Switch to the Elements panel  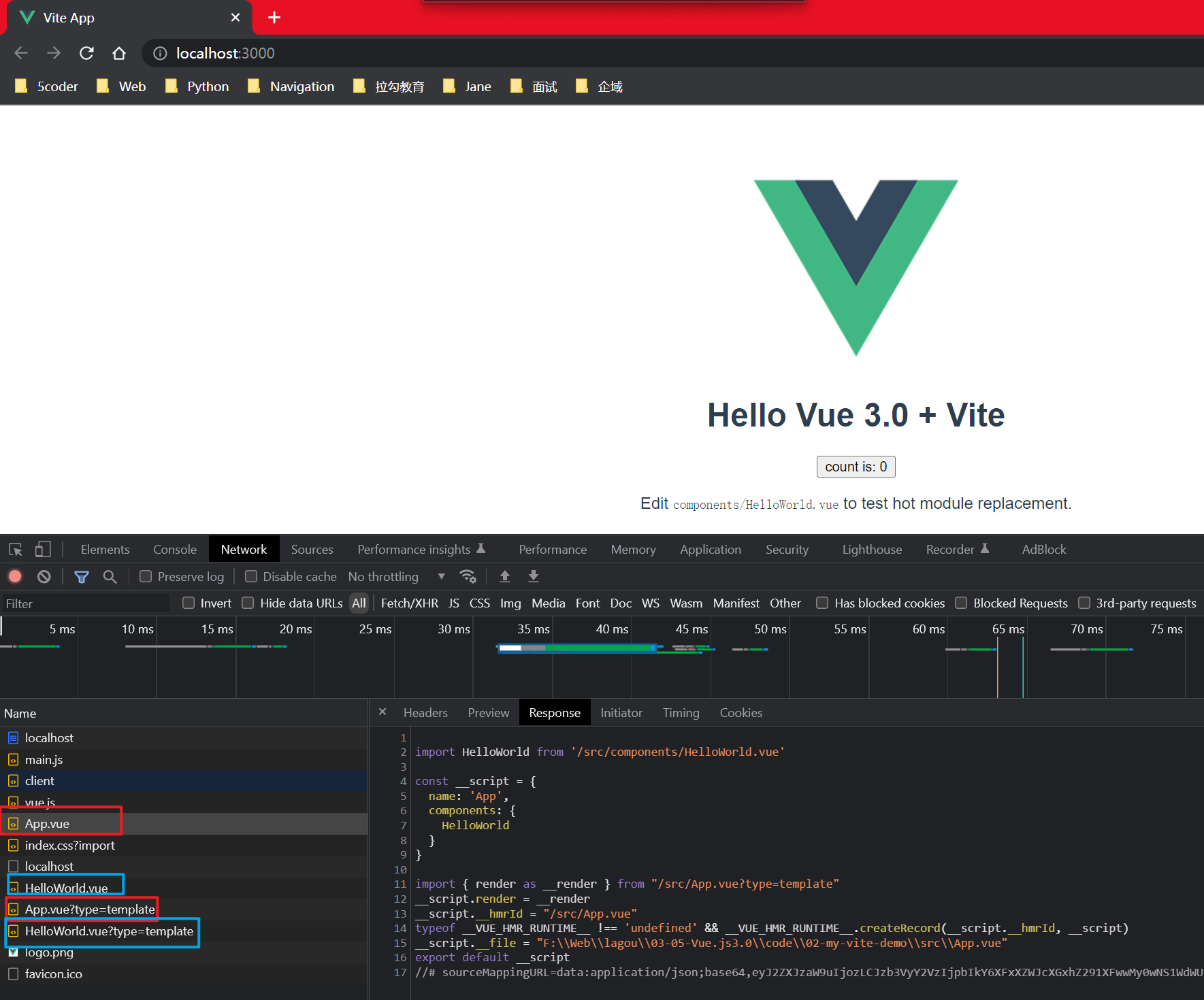[105, 549]
